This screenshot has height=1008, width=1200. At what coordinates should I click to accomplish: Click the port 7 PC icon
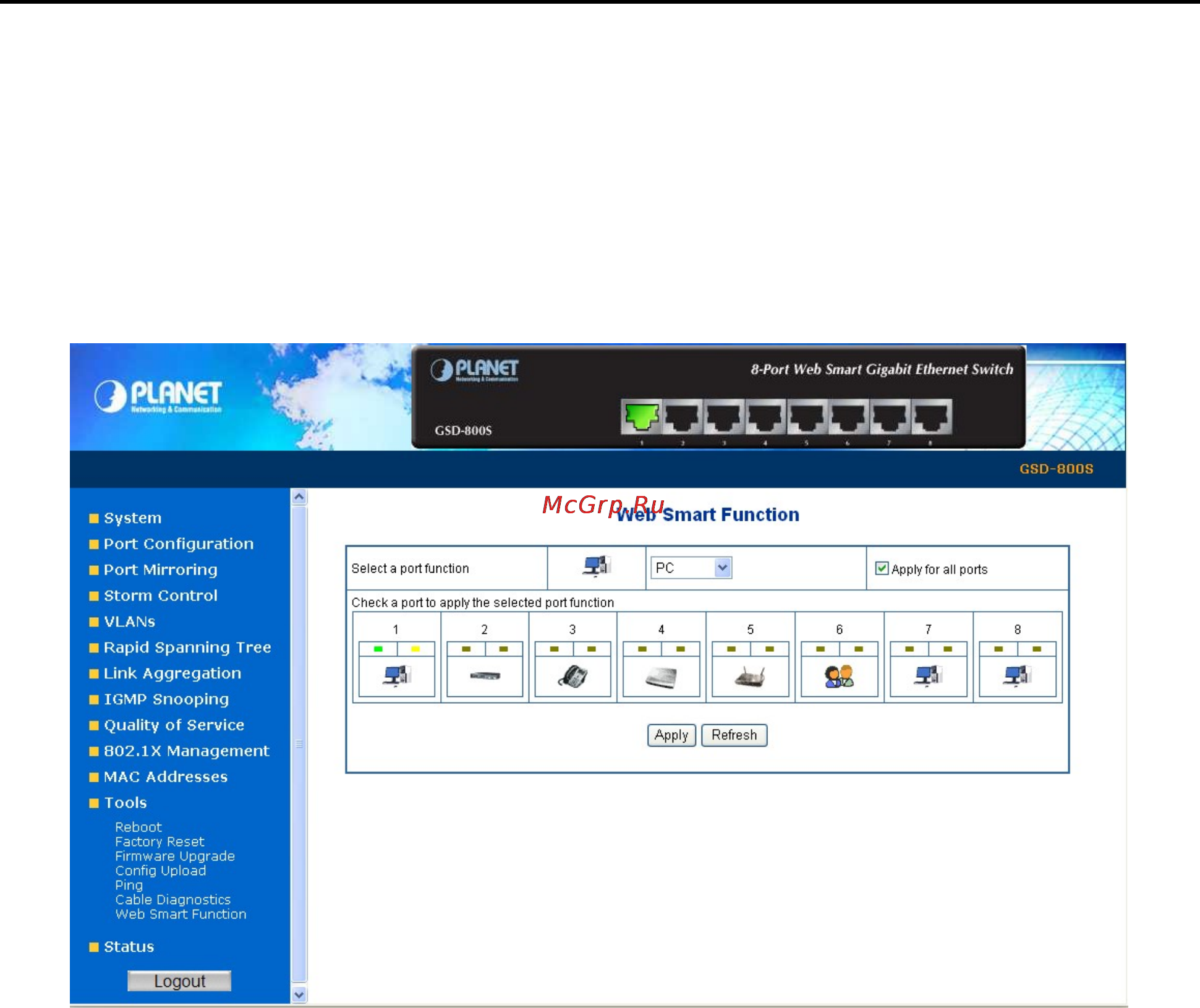(928, 675)
